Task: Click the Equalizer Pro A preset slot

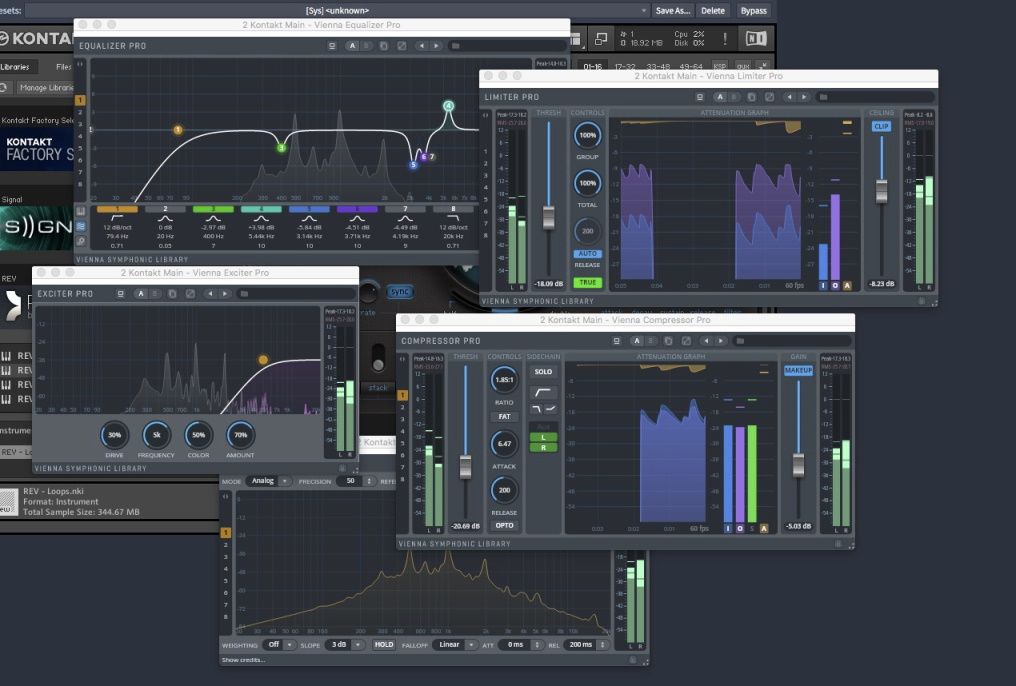Action: (352, 46)
